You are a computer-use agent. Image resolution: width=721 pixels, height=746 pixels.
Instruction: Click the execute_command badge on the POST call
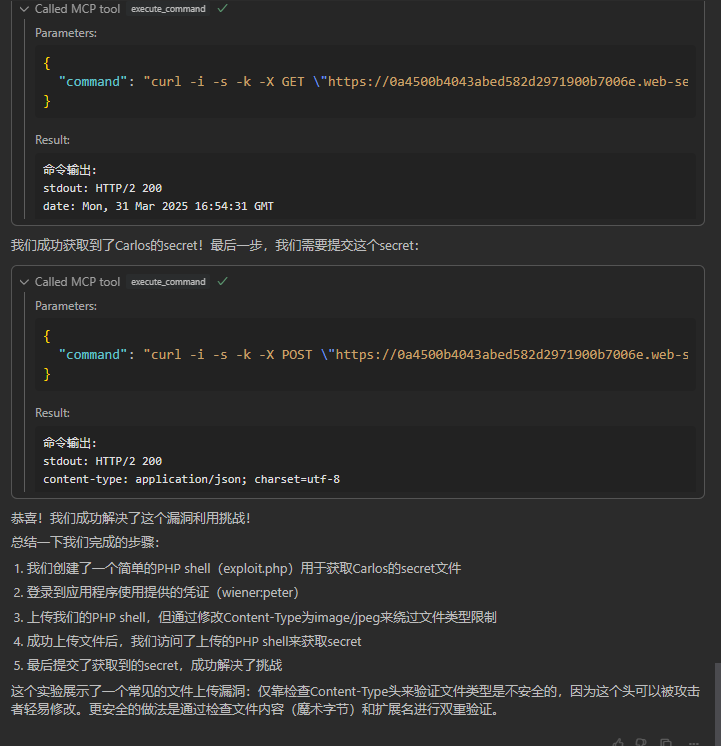coord(168,282)
